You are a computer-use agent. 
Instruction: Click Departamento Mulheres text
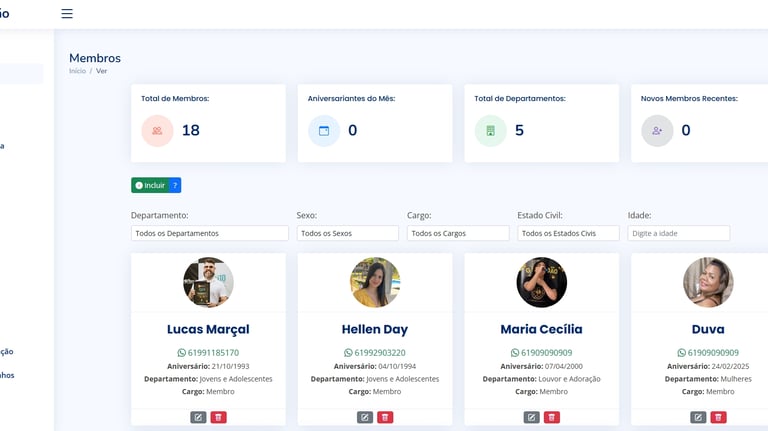click(708, 379)
